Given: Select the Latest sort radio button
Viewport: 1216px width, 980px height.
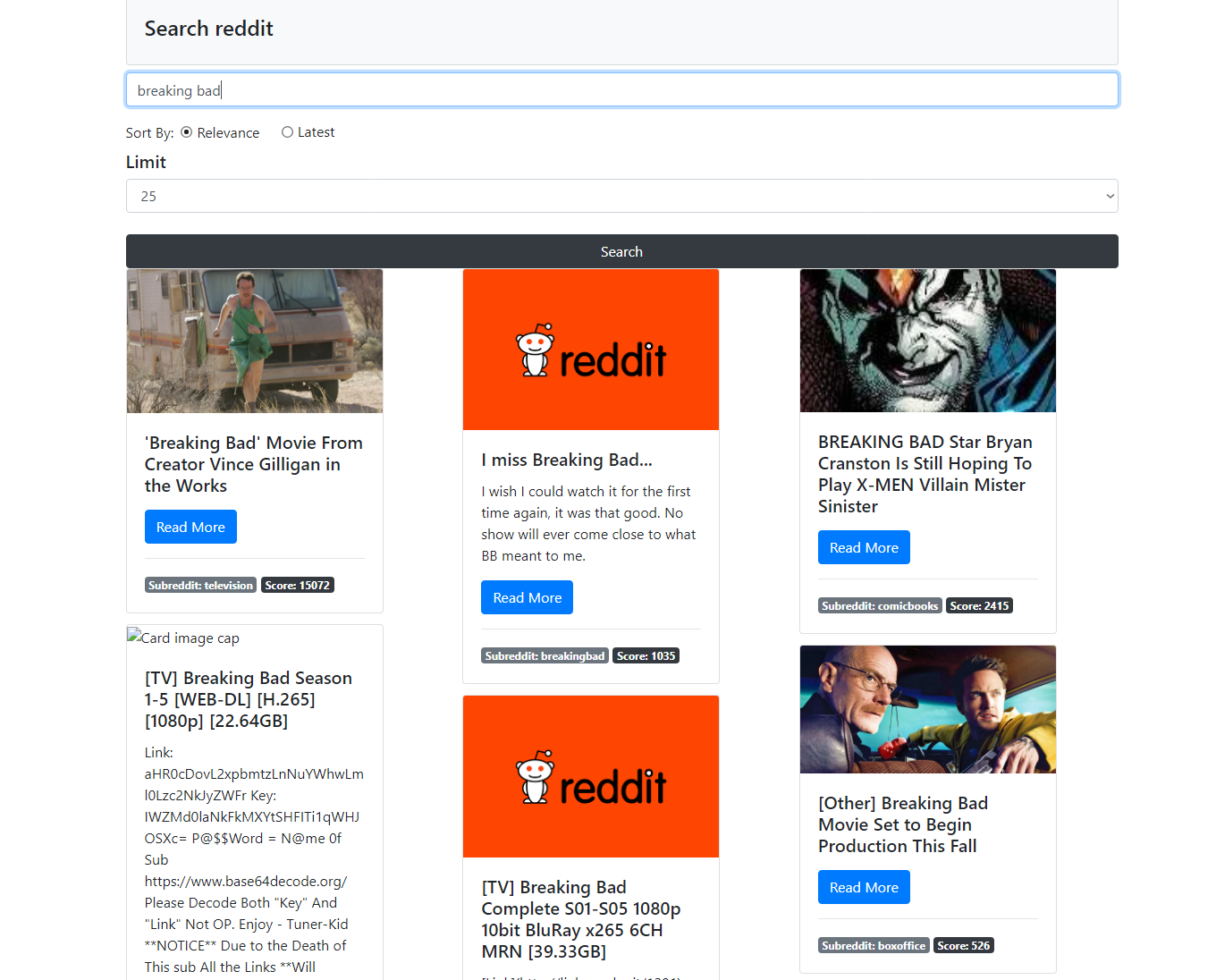Looking at the screenshot, I should [287, 131].
